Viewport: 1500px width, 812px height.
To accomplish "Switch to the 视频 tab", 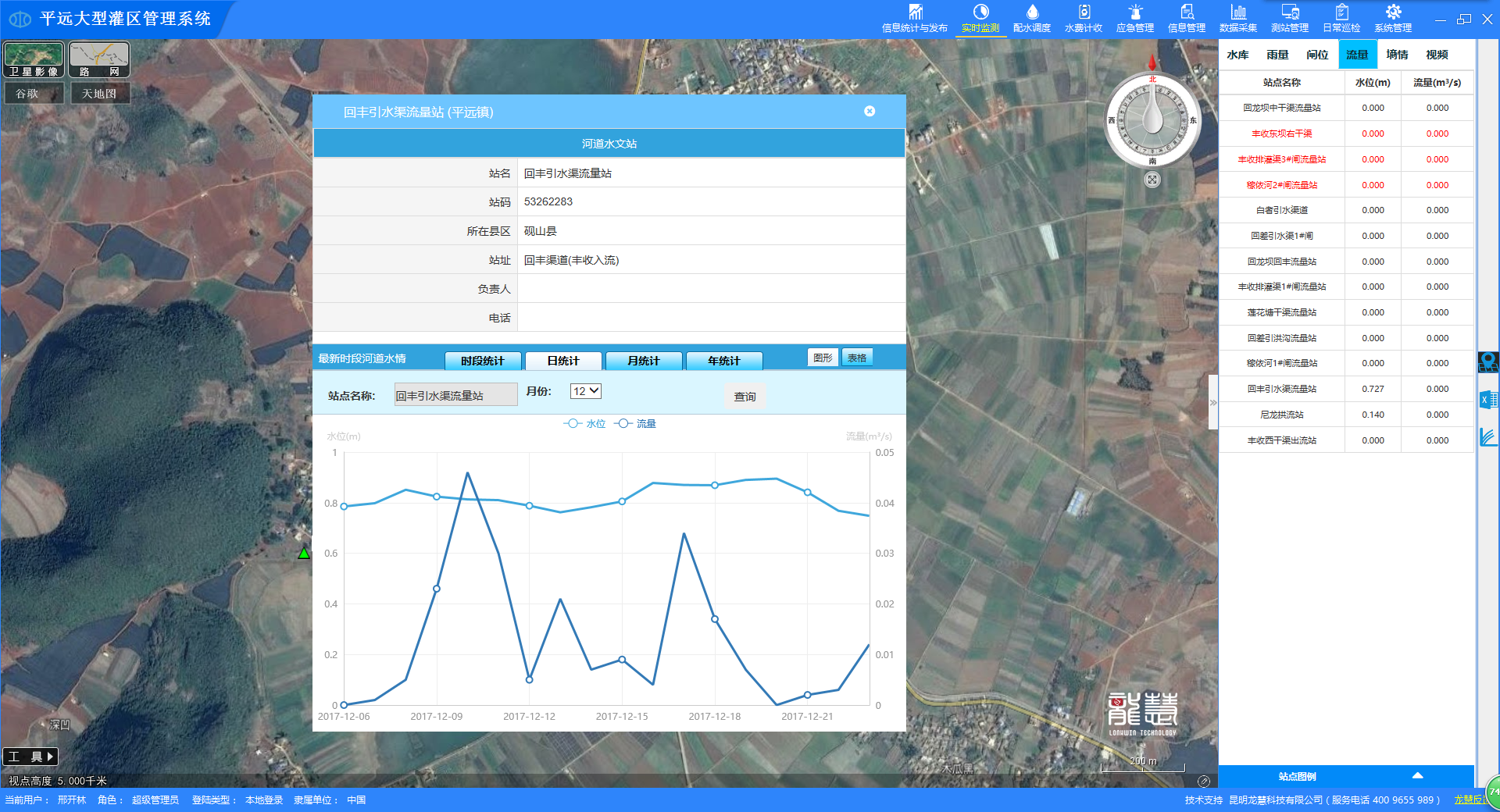I will point(1437,55).
